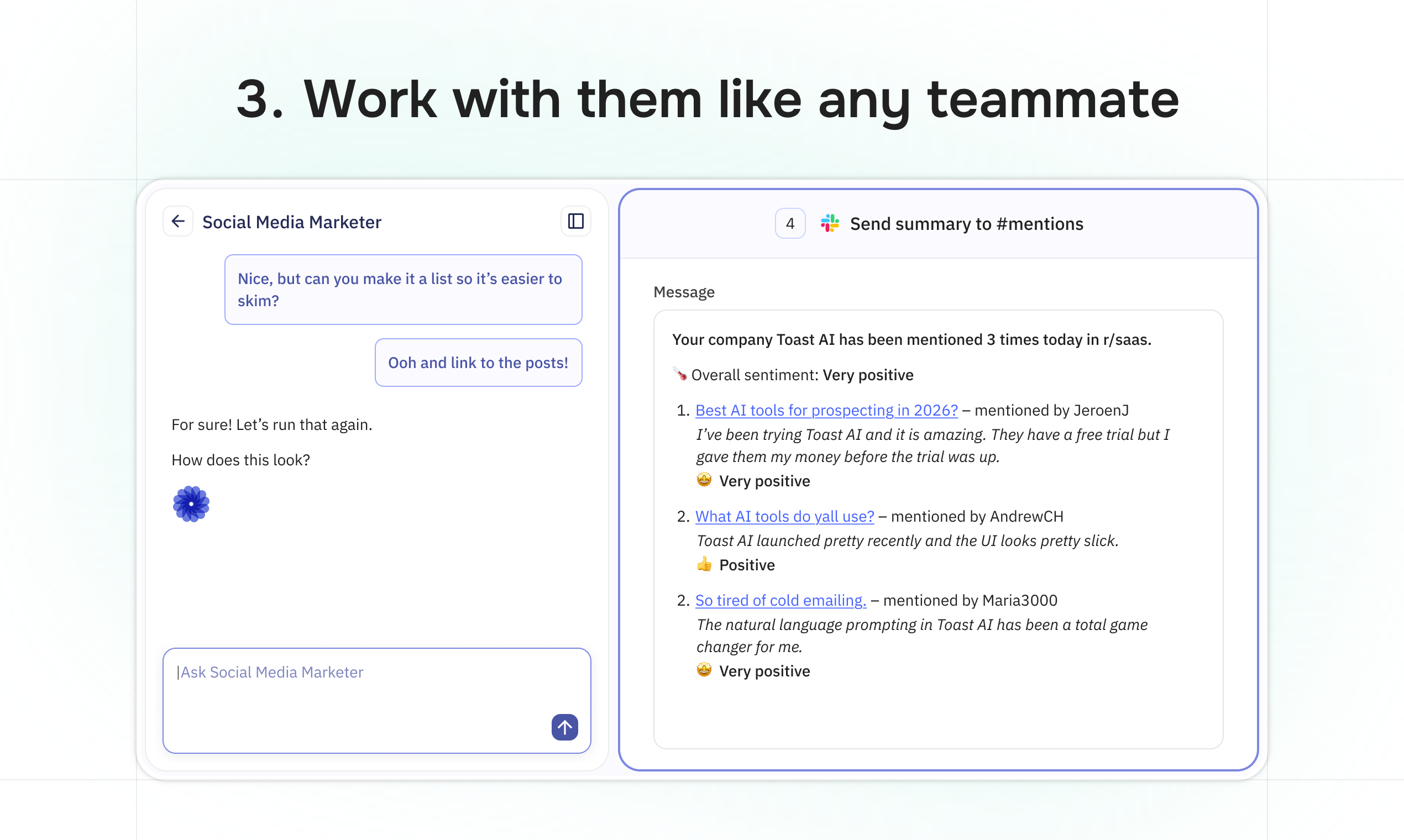Toggle the side panel icon in chat header
This screenshot has height=840, width=1404.
pos(575,221)
